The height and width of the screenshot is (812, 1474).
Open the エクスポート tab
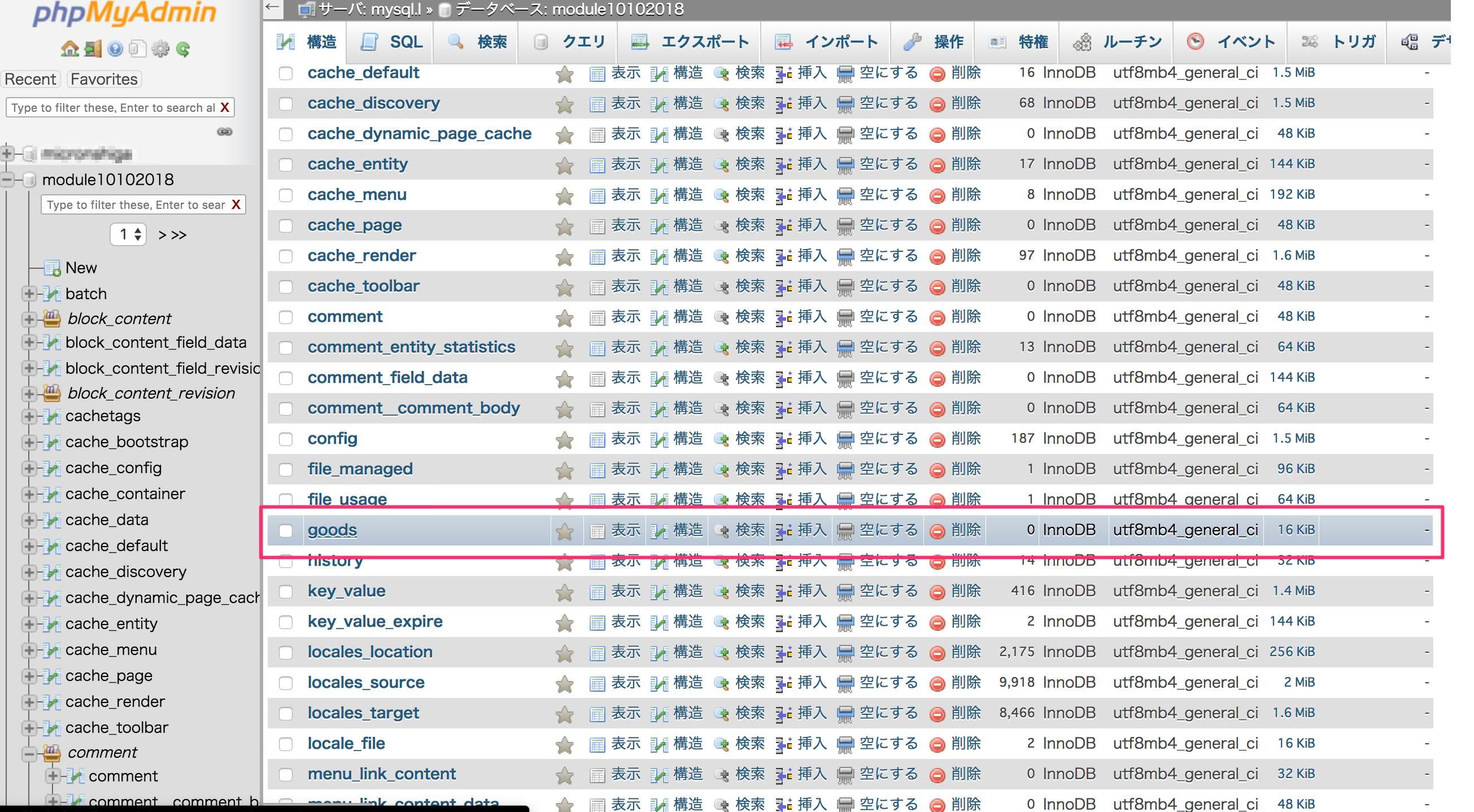[690, 42]
